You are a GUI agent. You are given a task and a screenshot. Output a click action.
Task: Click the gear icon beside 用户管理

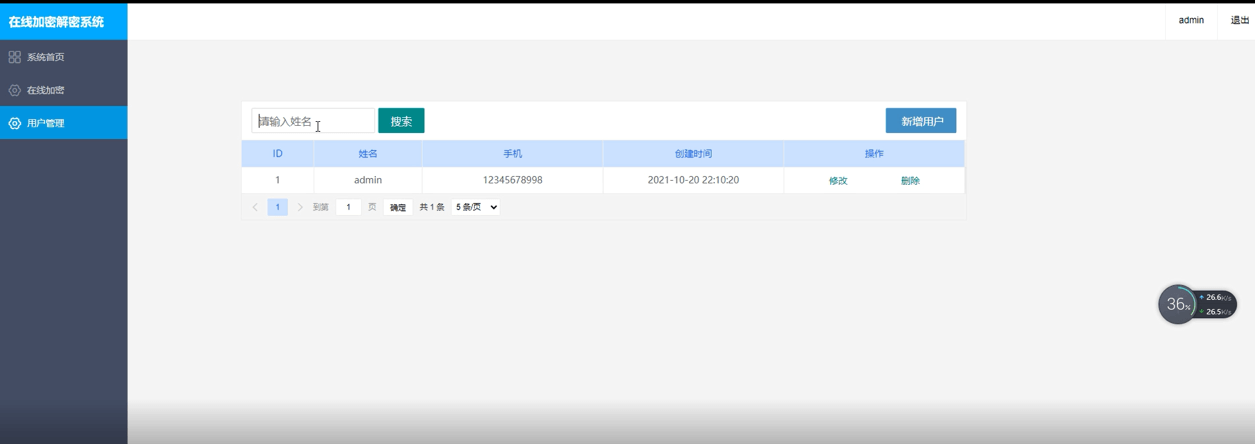point(14,123)
